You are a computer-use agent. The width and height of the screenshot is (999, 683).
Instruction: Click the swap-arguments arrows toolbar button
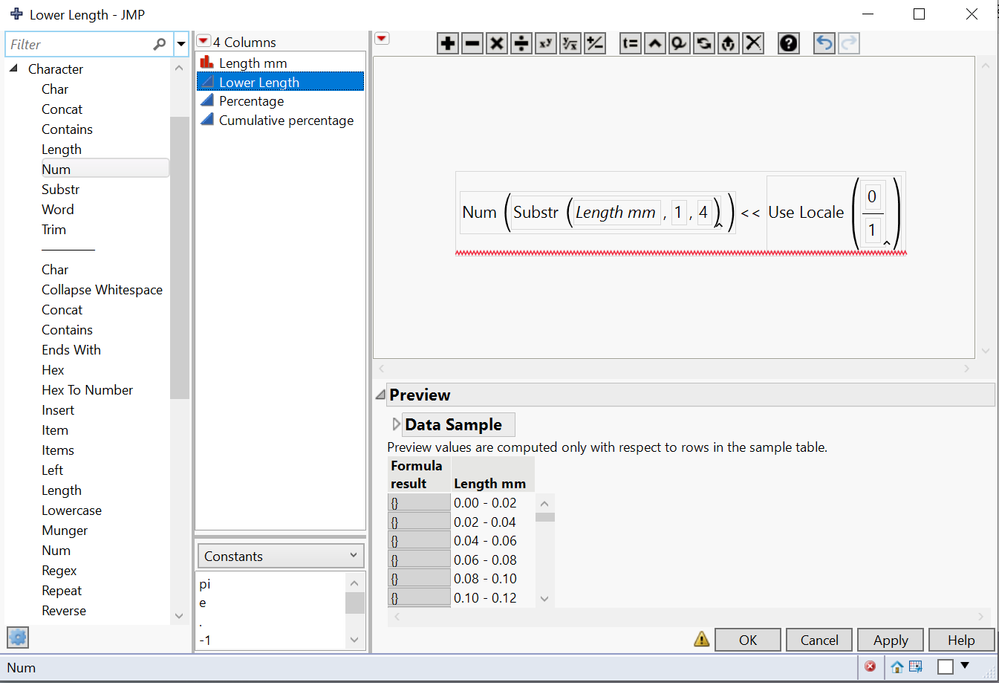point(704,43)
